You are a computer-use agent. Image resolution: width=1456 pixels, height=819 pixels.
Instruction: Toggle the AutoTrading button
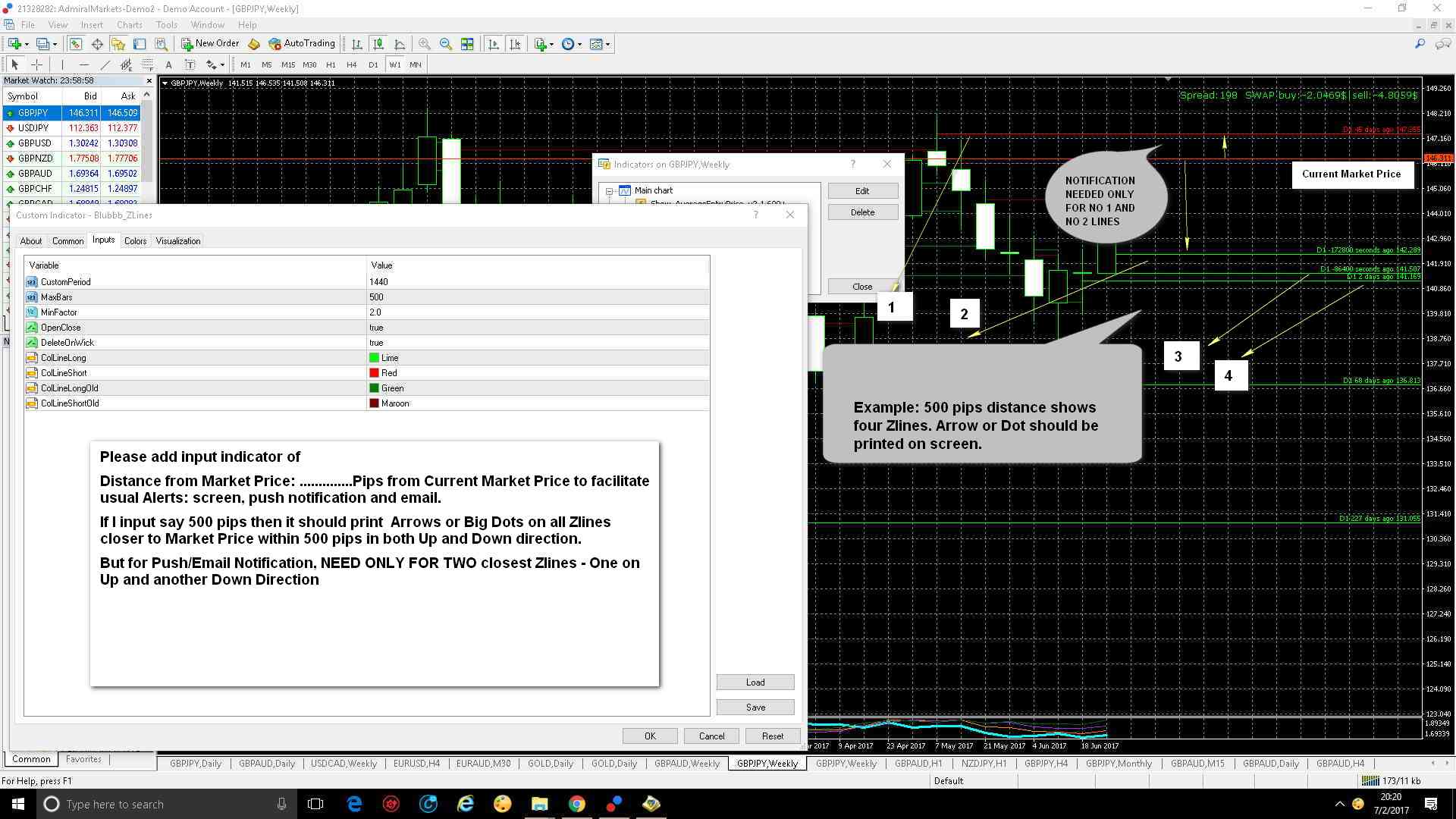click(x=302, y=44)
